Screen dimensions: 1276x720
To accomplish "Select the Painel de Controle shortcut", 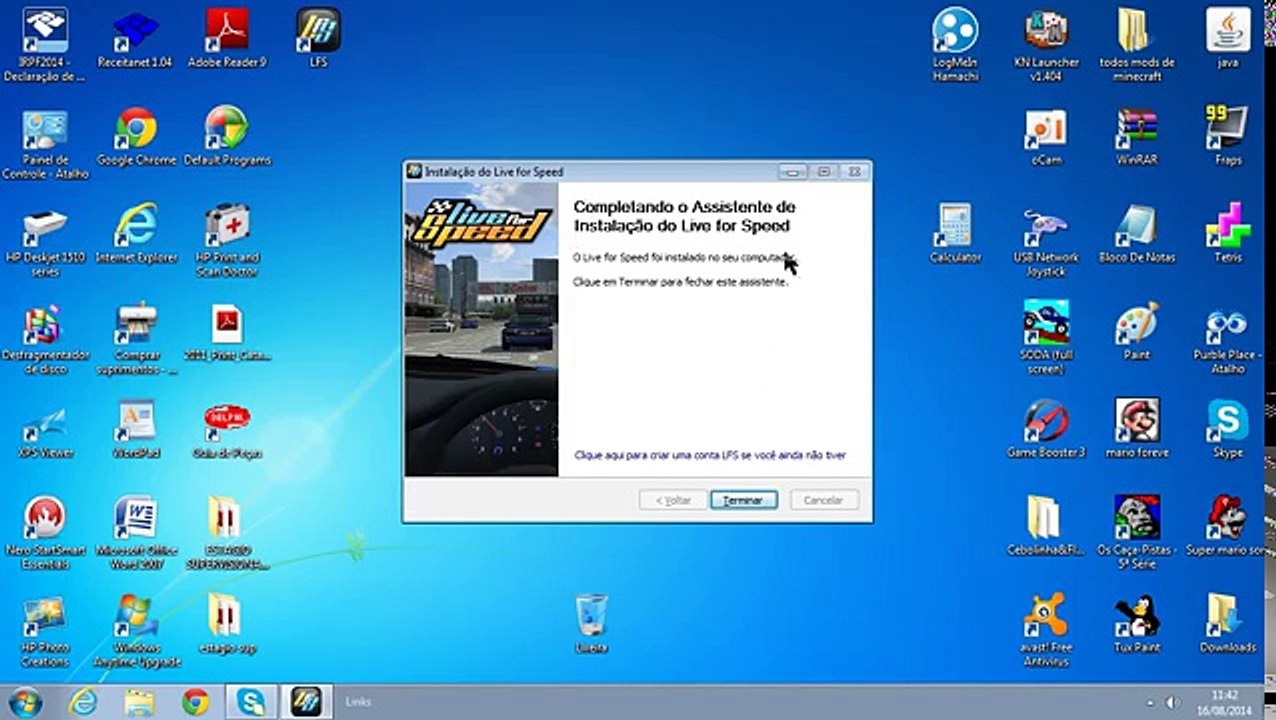I will pyautogui.click(x=44, y=144).
